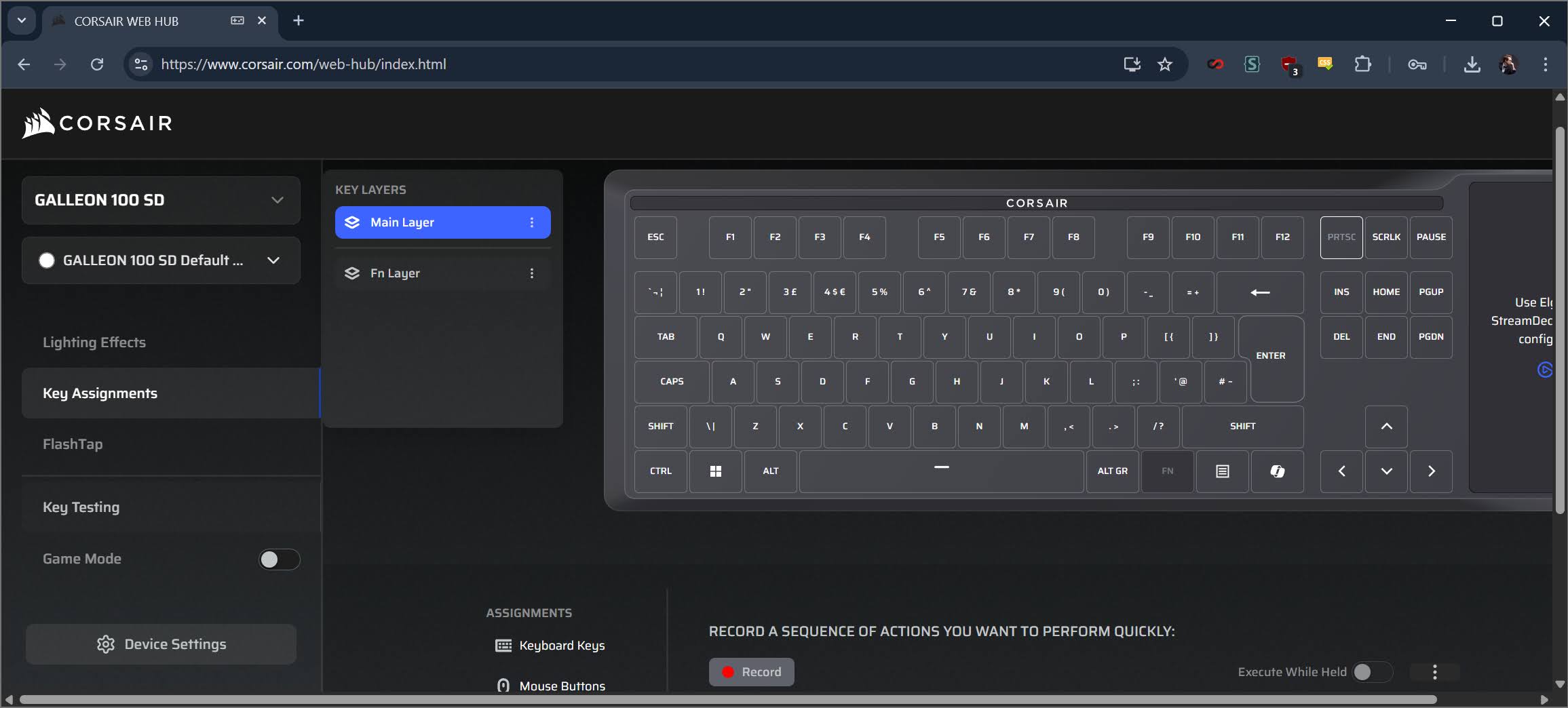The width and height of the screenshot is (1568, 708).
Task: Click the Device Settings gear icon
Action: [x=106, y=644]
